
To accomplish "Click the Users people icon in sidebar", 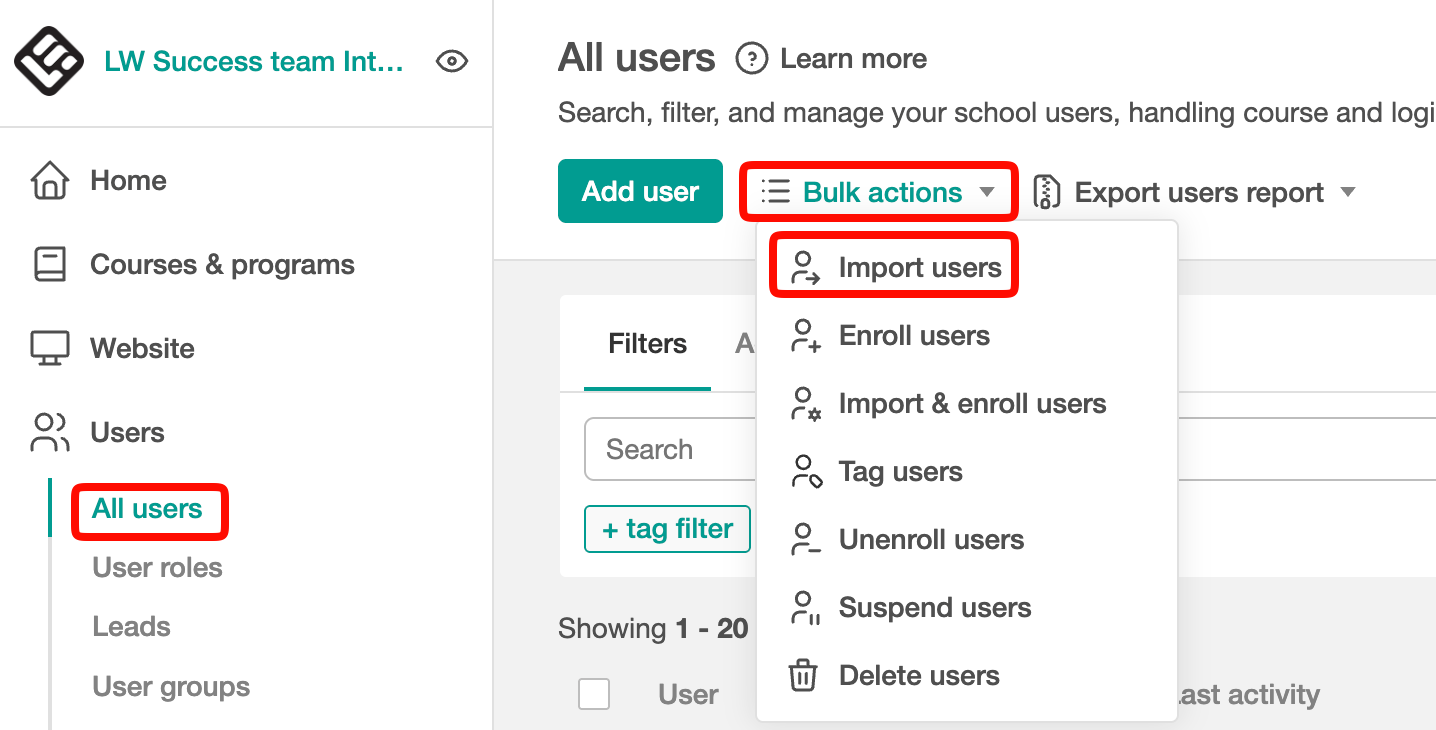I will pos(50,433).
